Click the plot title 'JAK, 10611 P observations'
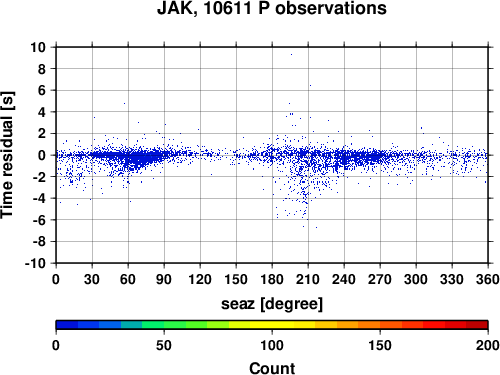Viewport: 500px width, 375px height. (272, 8)
